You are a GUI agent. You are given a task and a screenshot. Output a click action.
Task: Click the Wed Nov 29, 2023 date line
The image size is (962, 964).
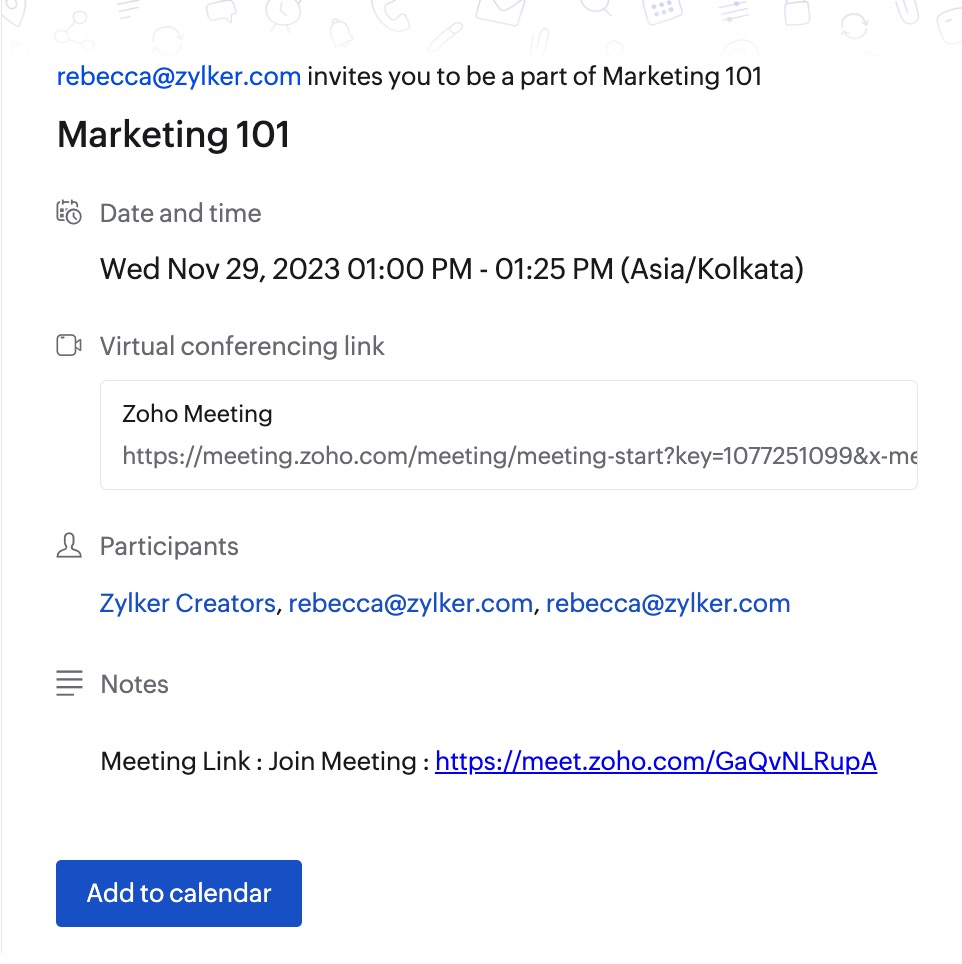452,269
